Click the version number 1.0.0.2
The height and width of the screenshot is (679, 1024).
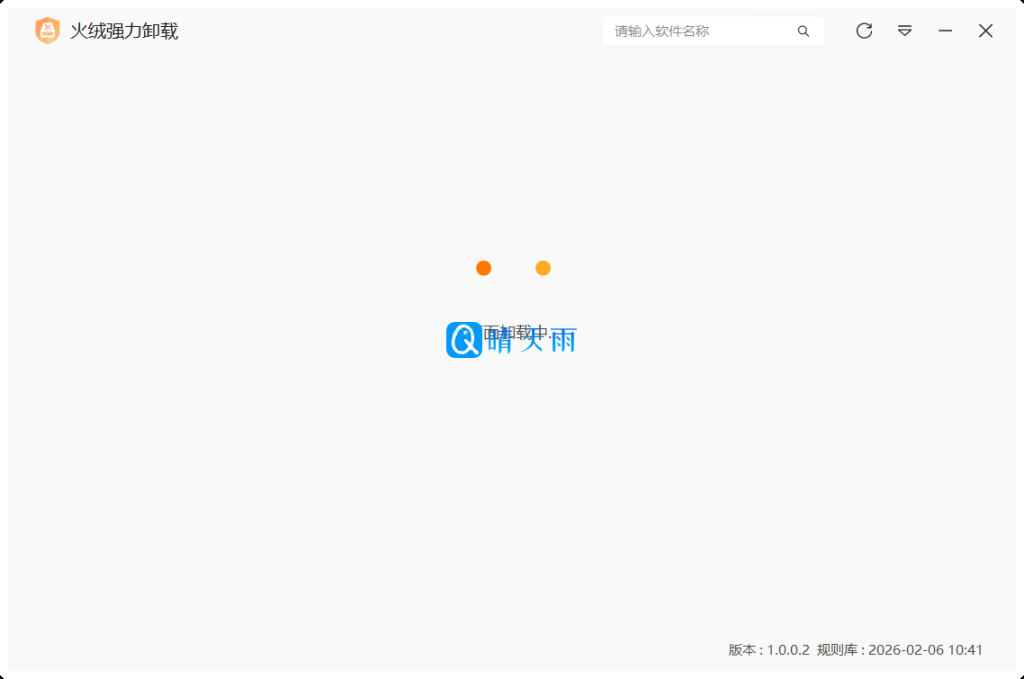(x=788, y=650)
